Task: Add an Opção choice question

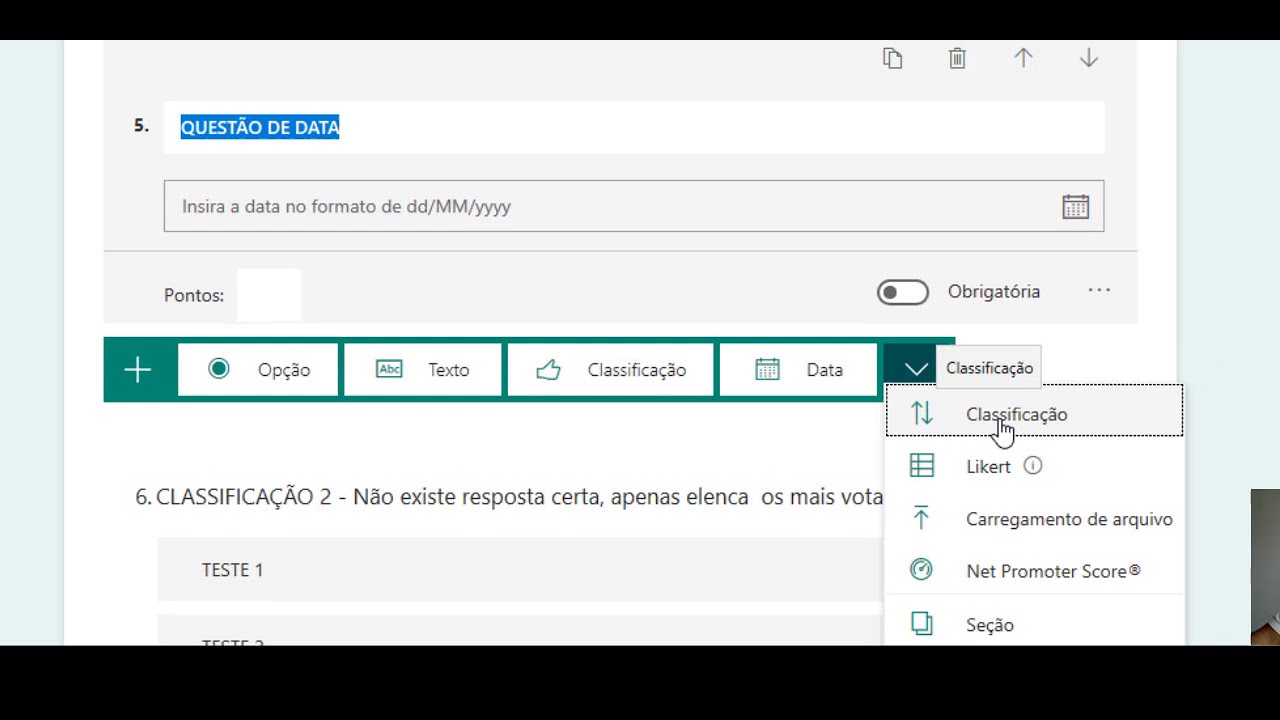Action: tap(259, 370)
